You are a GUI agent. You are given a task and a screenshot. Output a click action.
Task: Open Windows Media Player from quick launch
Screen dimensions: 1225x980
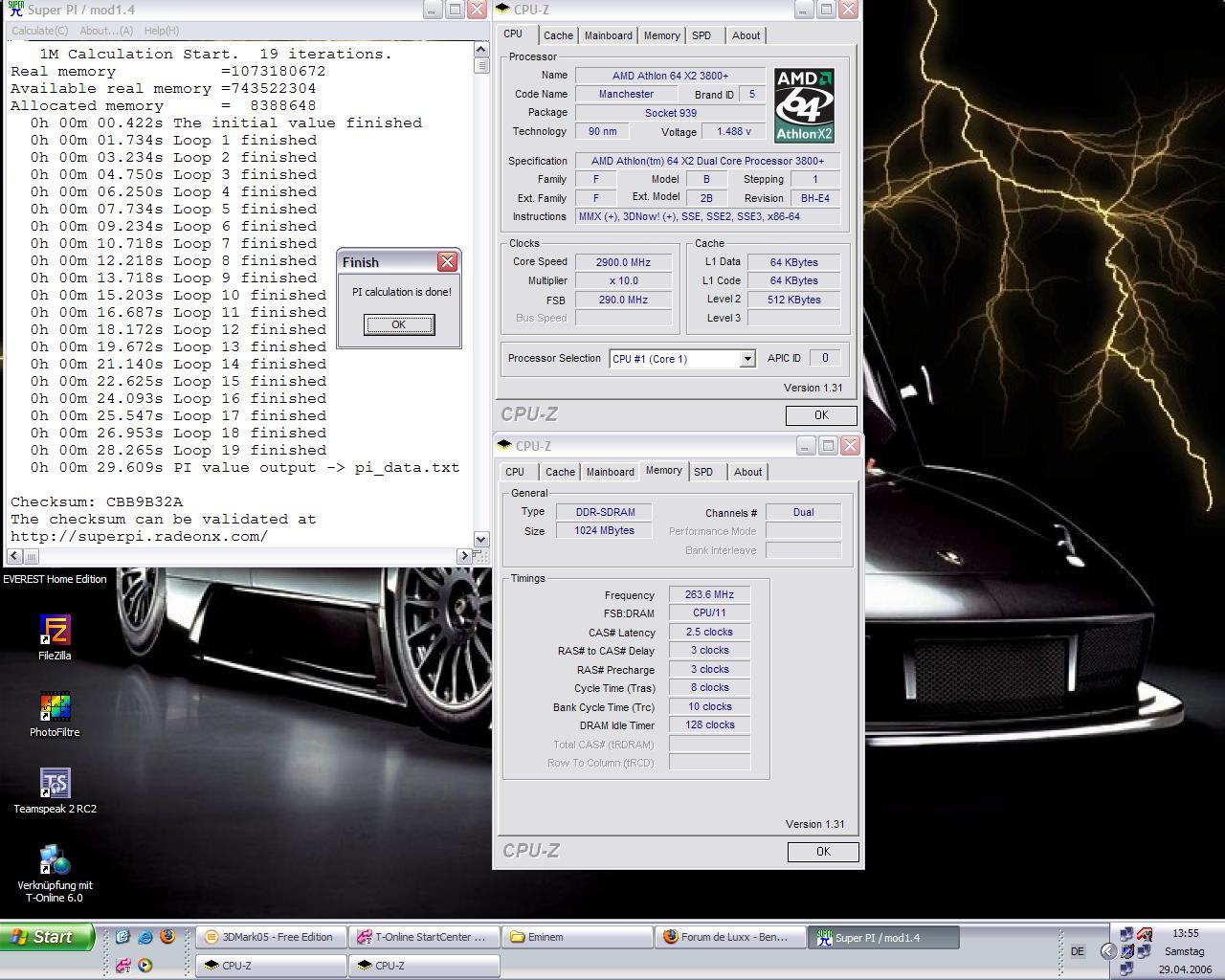tap(145, 966)
